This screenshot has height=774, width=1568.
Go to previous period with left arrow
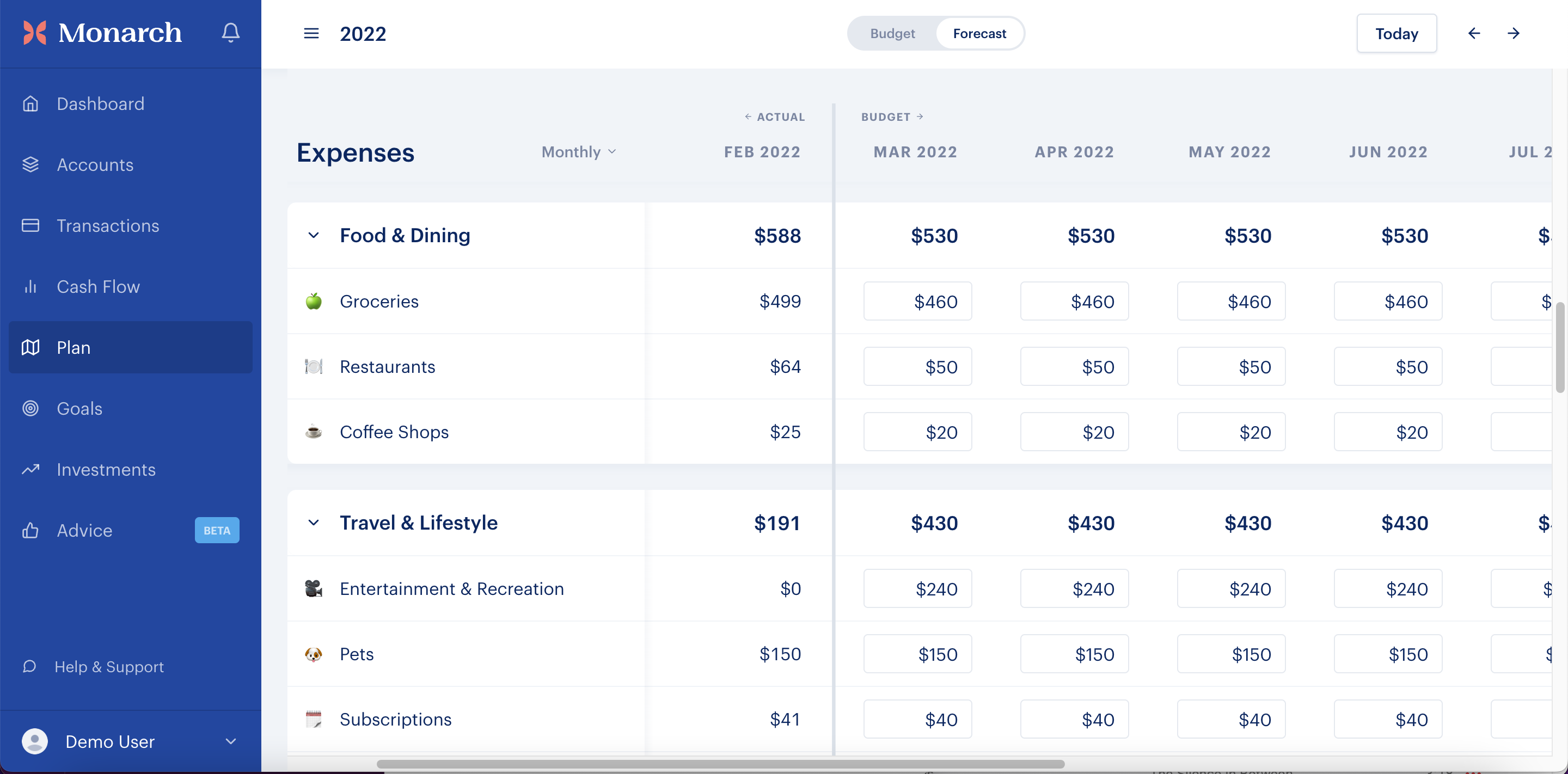click(x=1474, y=33)
